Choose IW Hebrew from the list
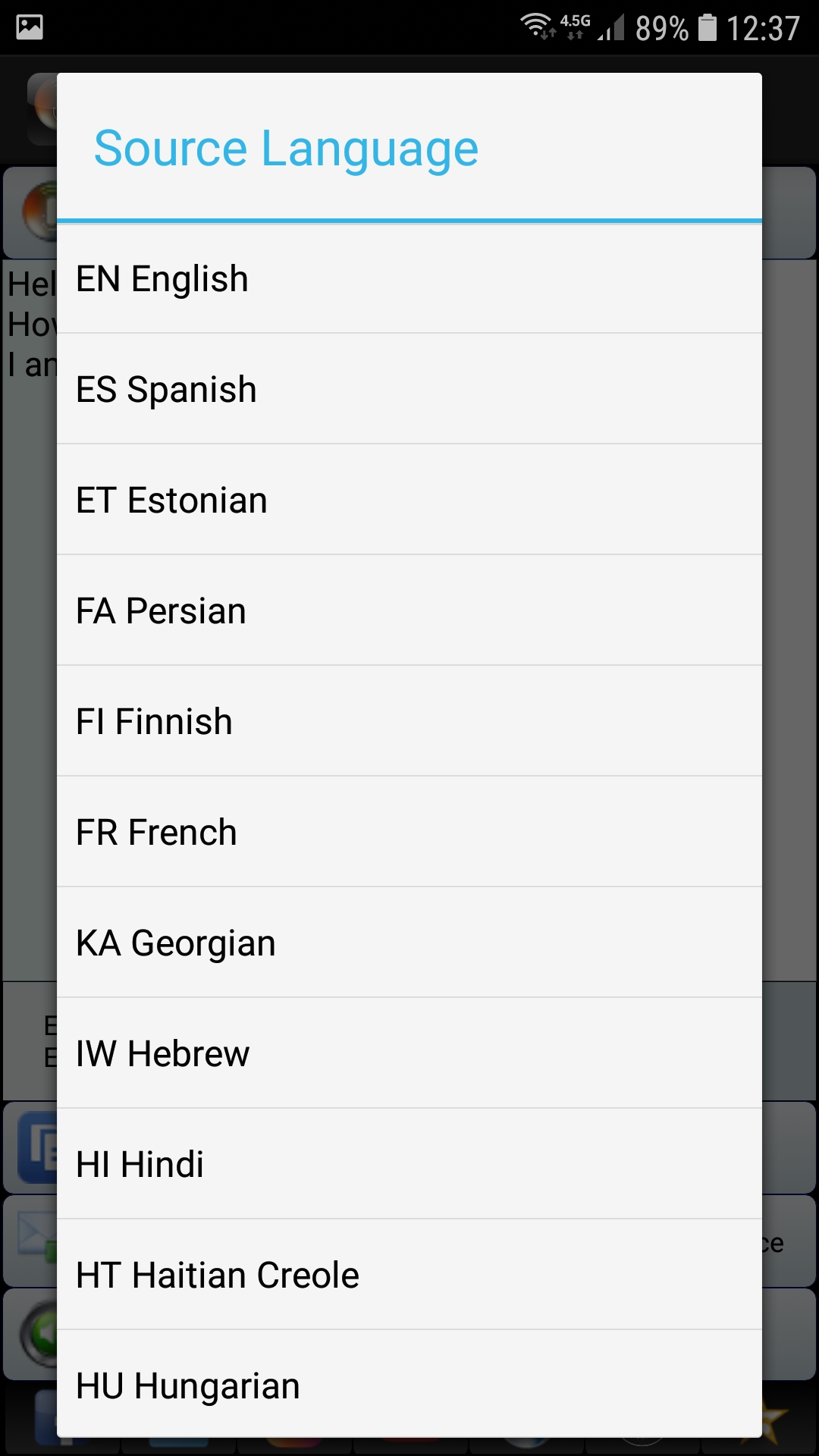 pos(409,1053)
